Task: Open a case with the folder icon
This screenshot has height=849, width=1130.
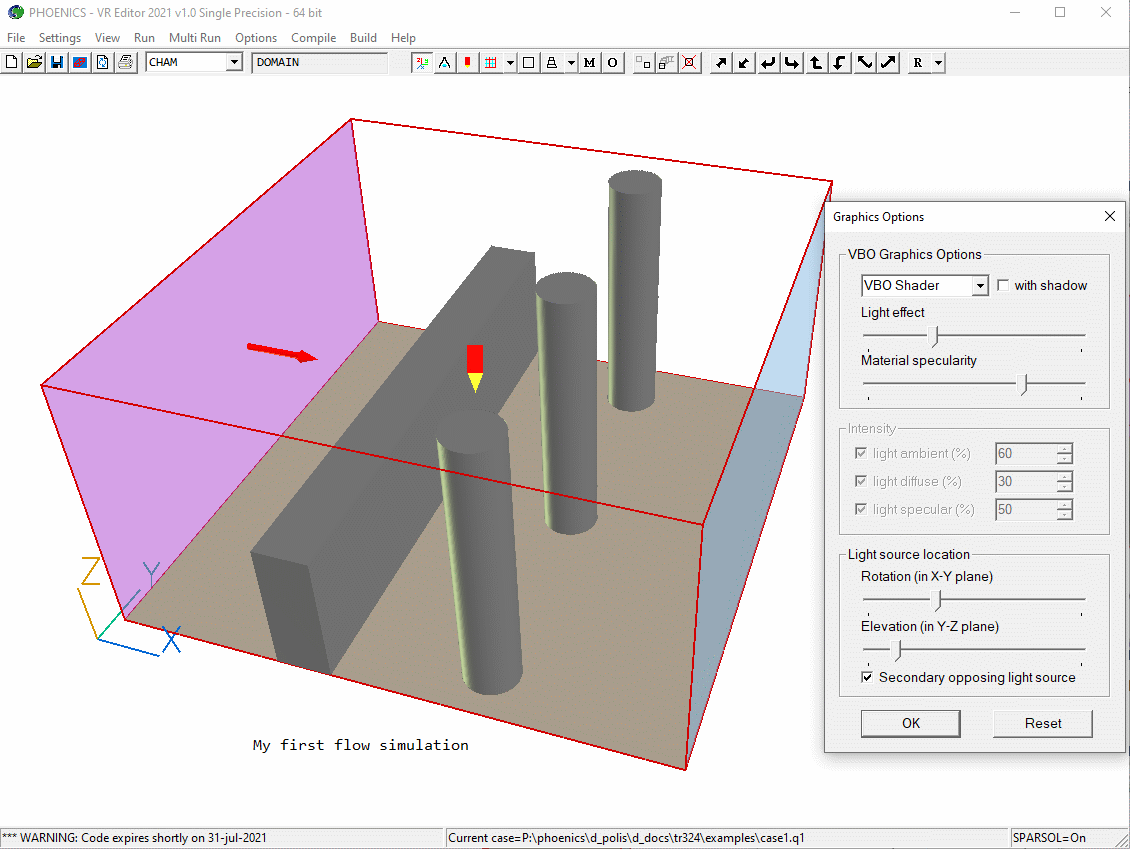Action: [34, 63]
